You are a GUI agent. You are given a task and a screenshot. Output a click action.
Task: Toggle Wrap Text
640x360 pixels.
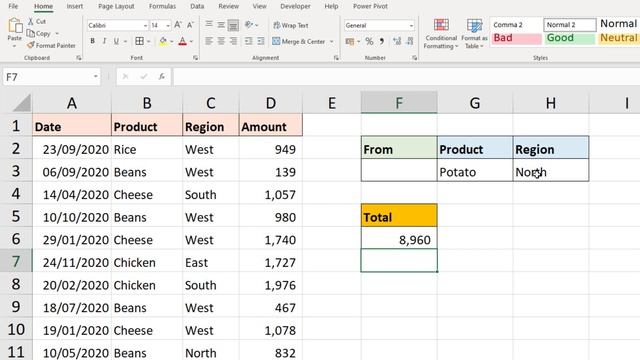click(291, 25)
